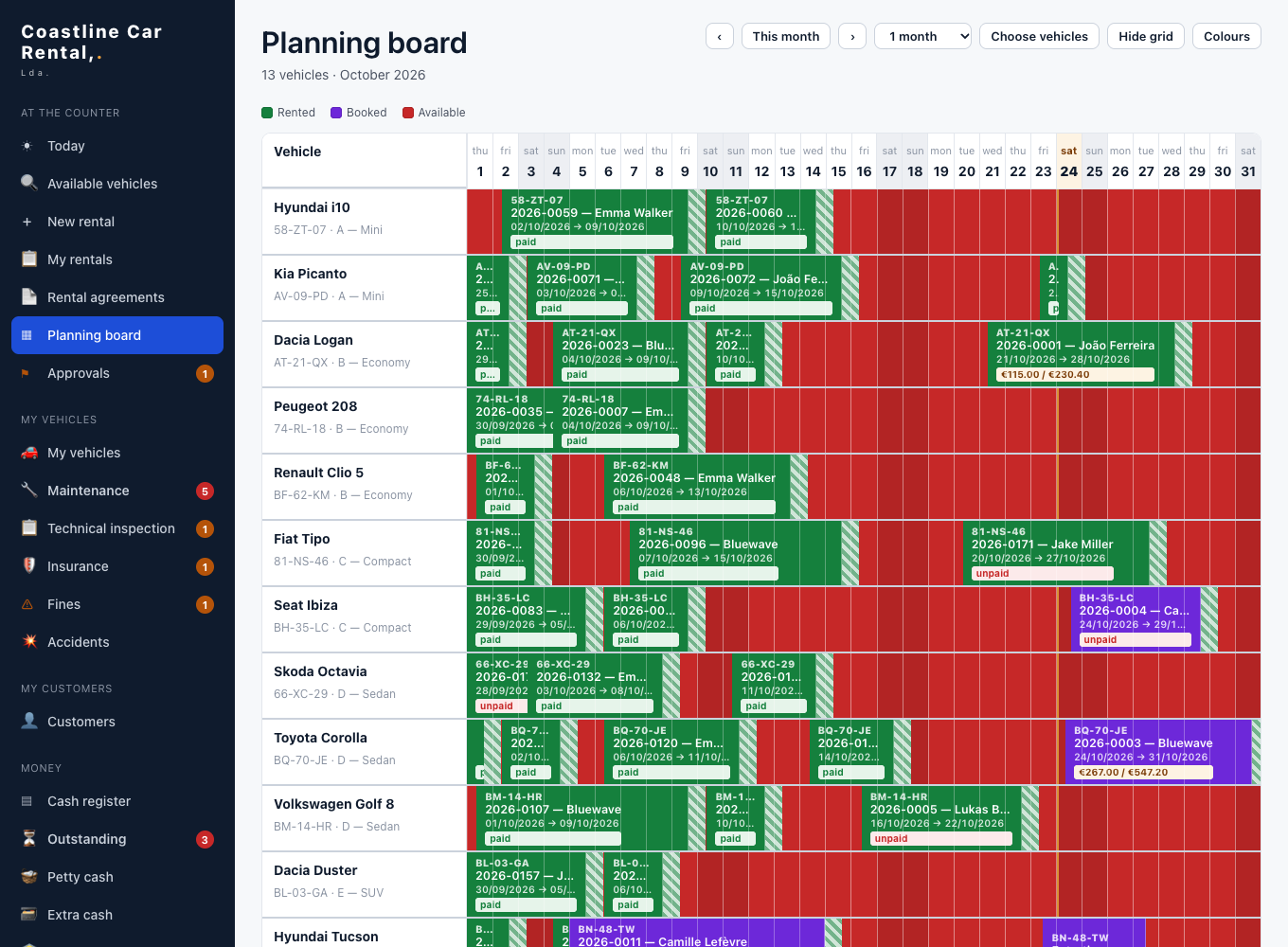Click the flag icon beside Approvals
Viewport: 1288px width, 947px height.
coord(27,373)
